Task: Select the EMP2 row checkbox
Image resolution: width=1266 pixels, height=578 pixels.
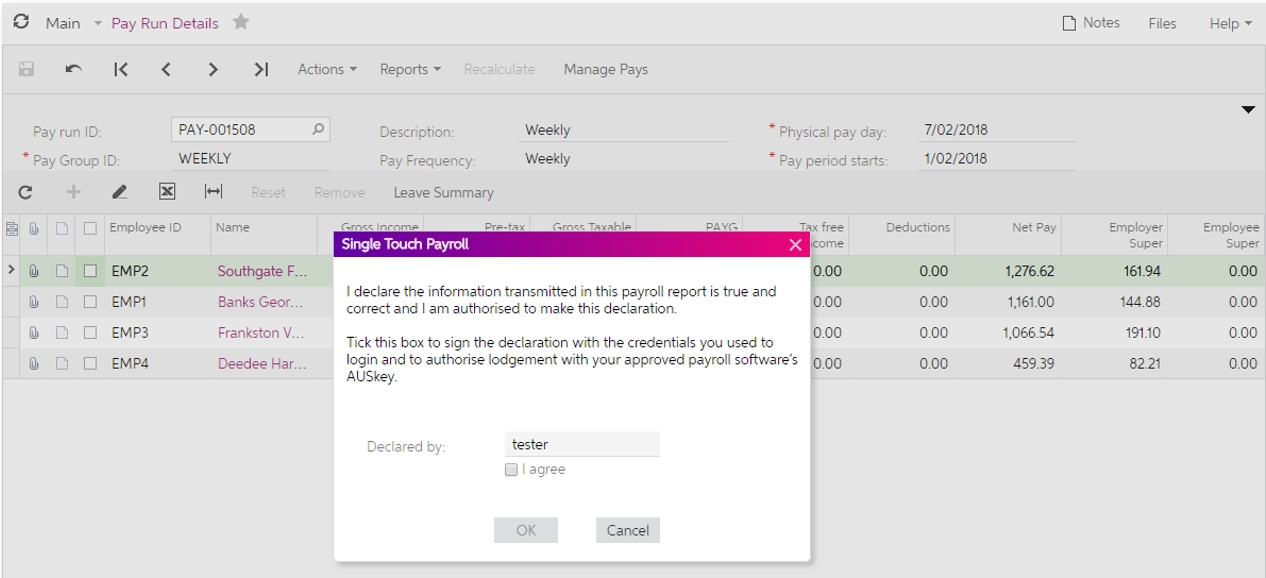Action: pos(90,270)
